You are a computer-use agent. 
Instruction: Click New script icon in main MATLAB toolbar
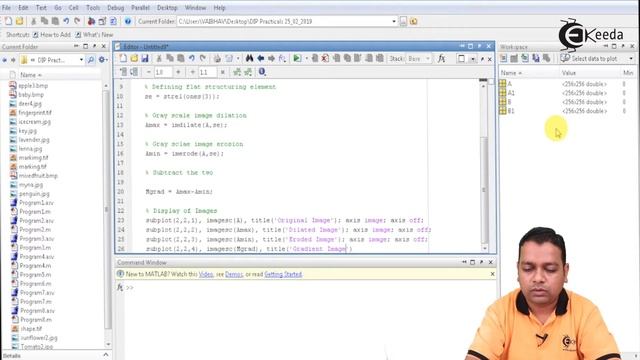tap(8, 21)
